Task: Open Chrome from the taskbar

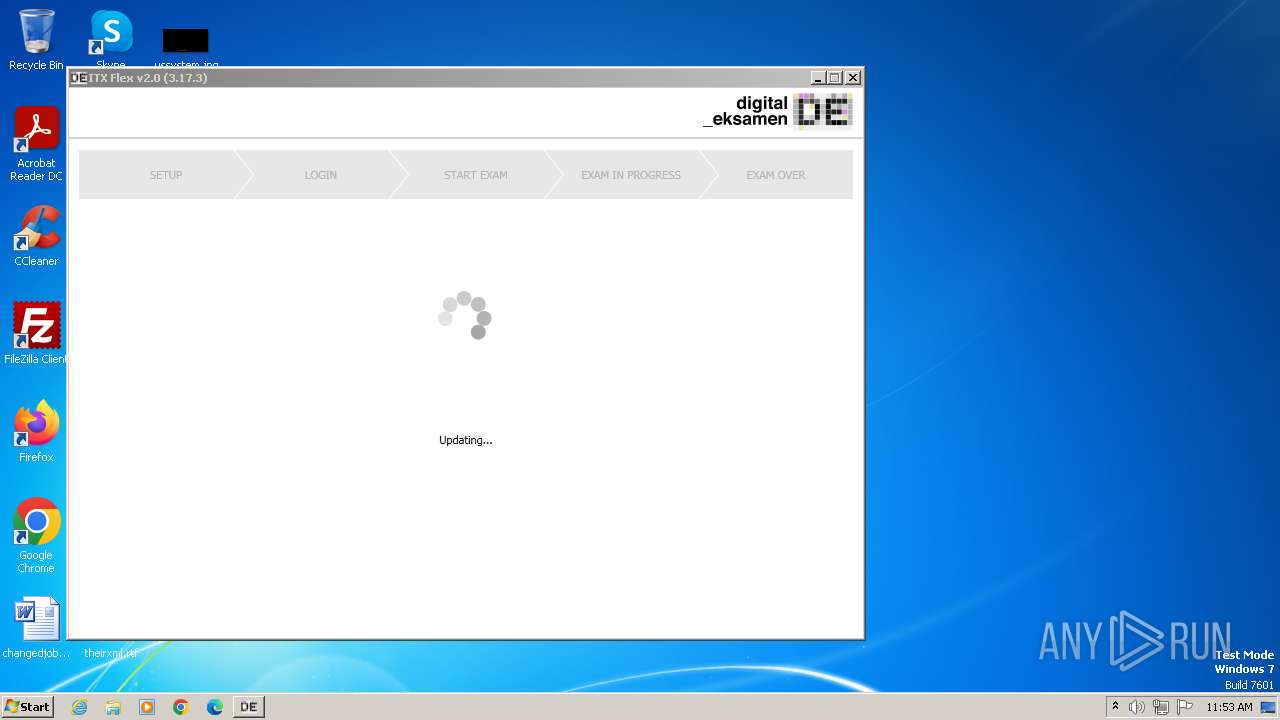Action: [x=181, y=707]
